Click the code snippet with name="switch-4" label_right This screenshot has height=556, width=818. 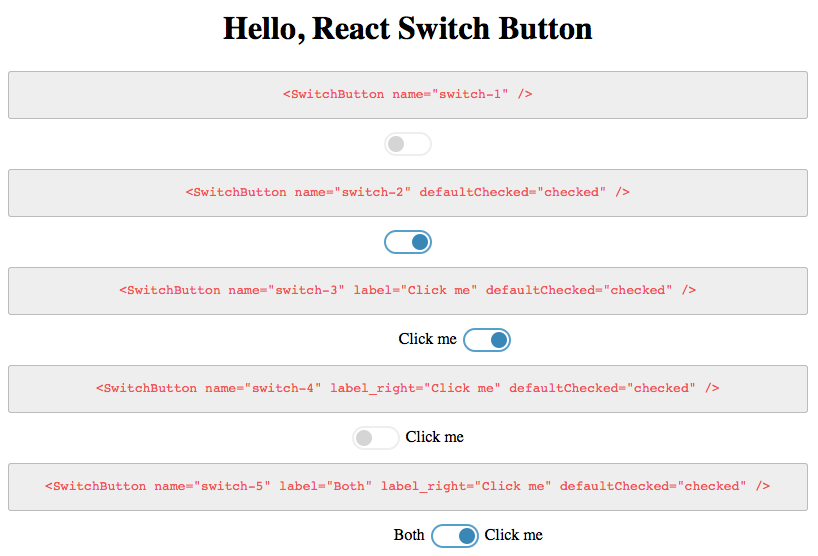pyautogui.click(x=408, y=389)
